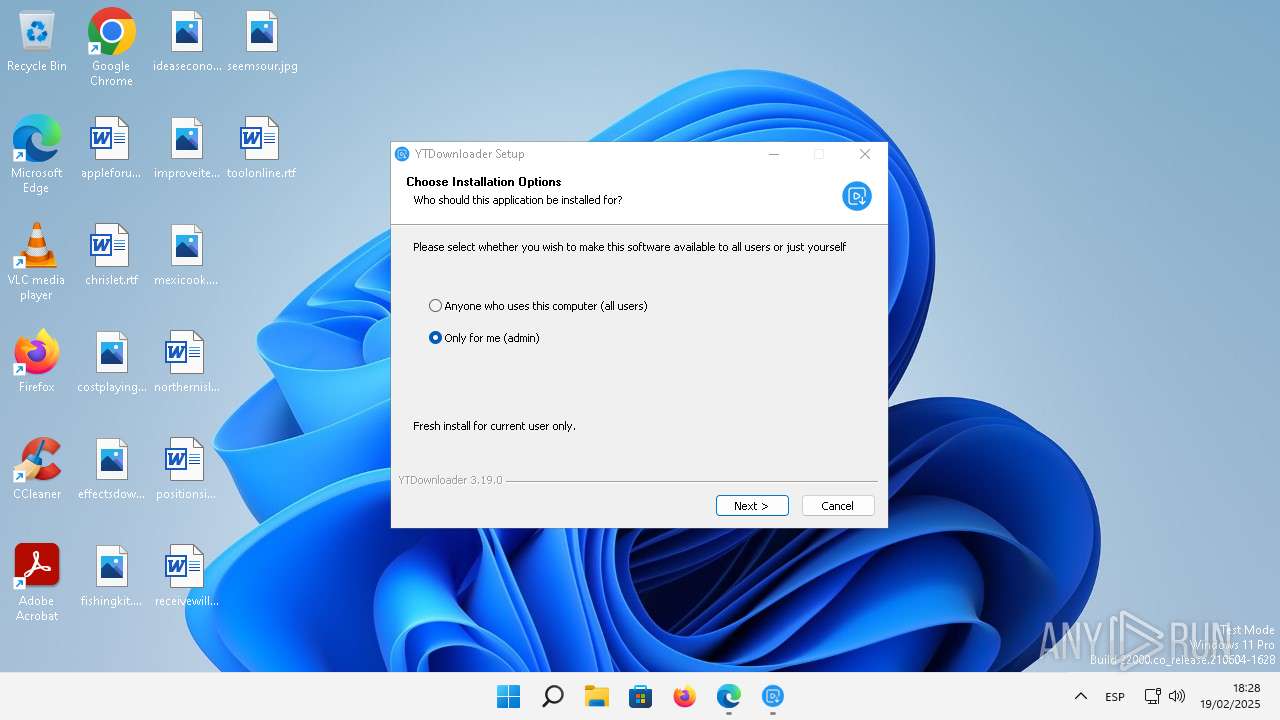Open Microsoft Edge from taskbar
This screenshot has height=720, width=1280.
click(x=728, y=696)
